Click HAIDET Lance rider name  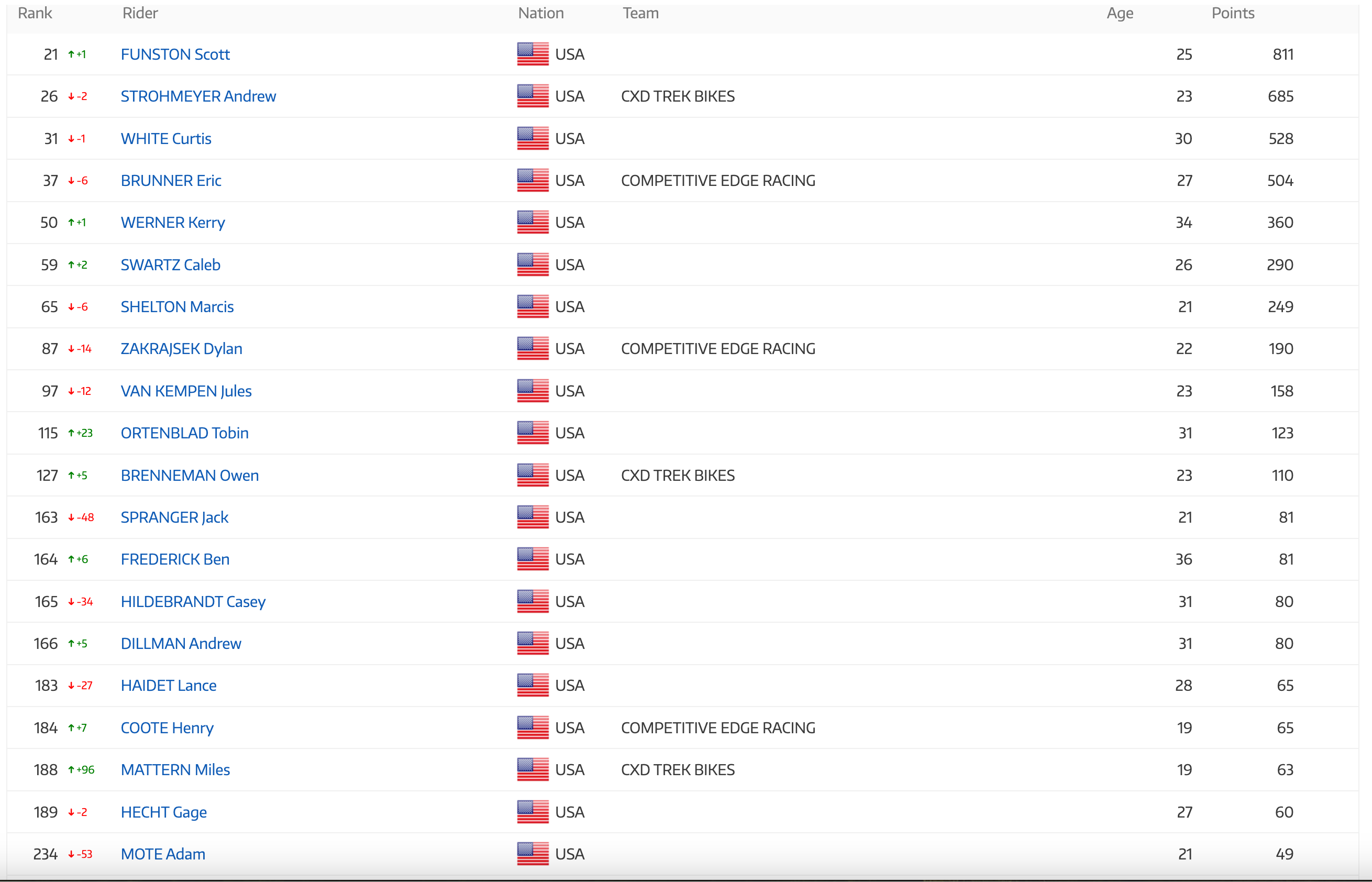coord(168,686)
